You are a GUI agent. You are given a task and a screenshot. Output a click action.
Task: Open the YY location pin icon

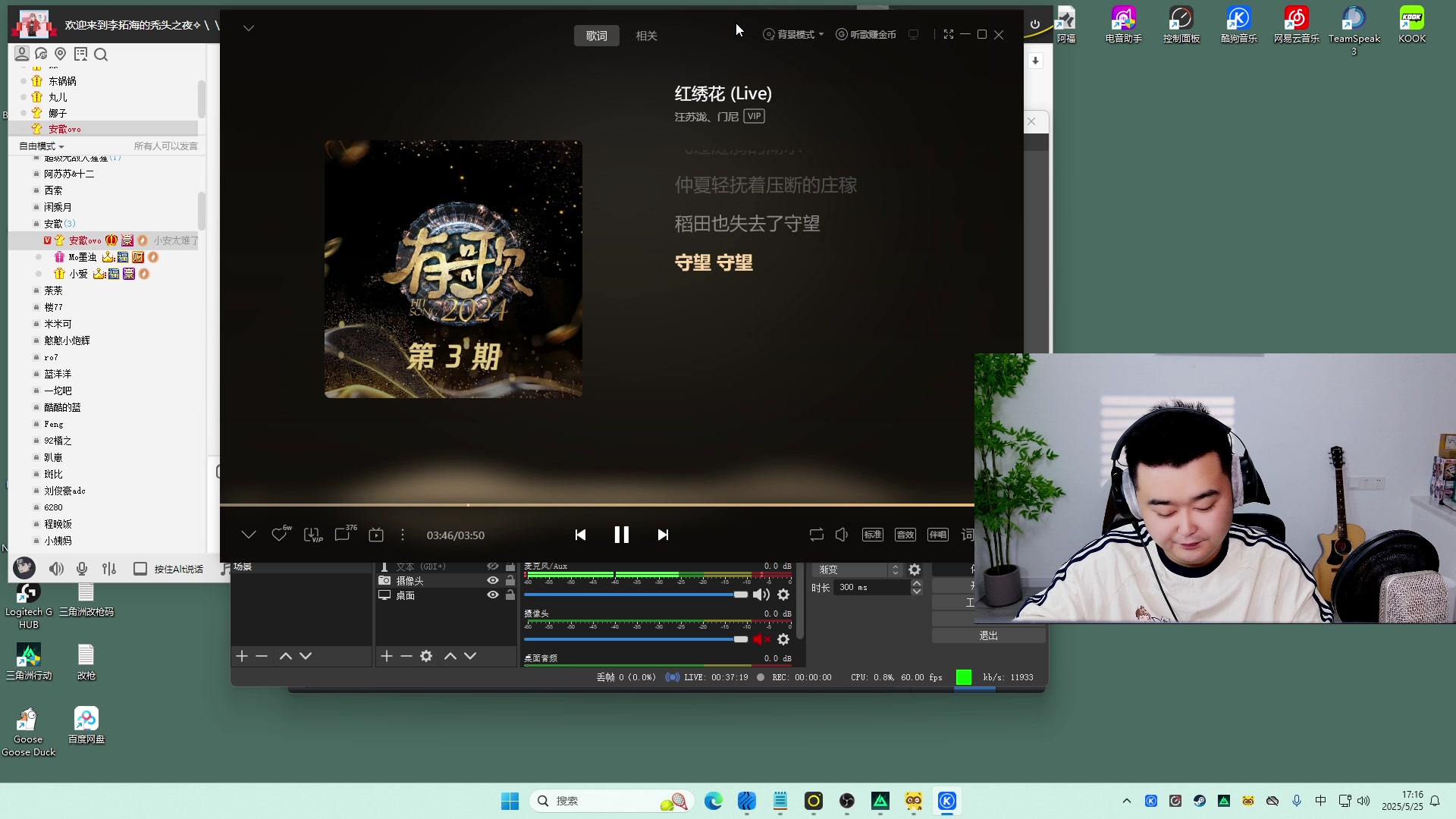[61, 54]
